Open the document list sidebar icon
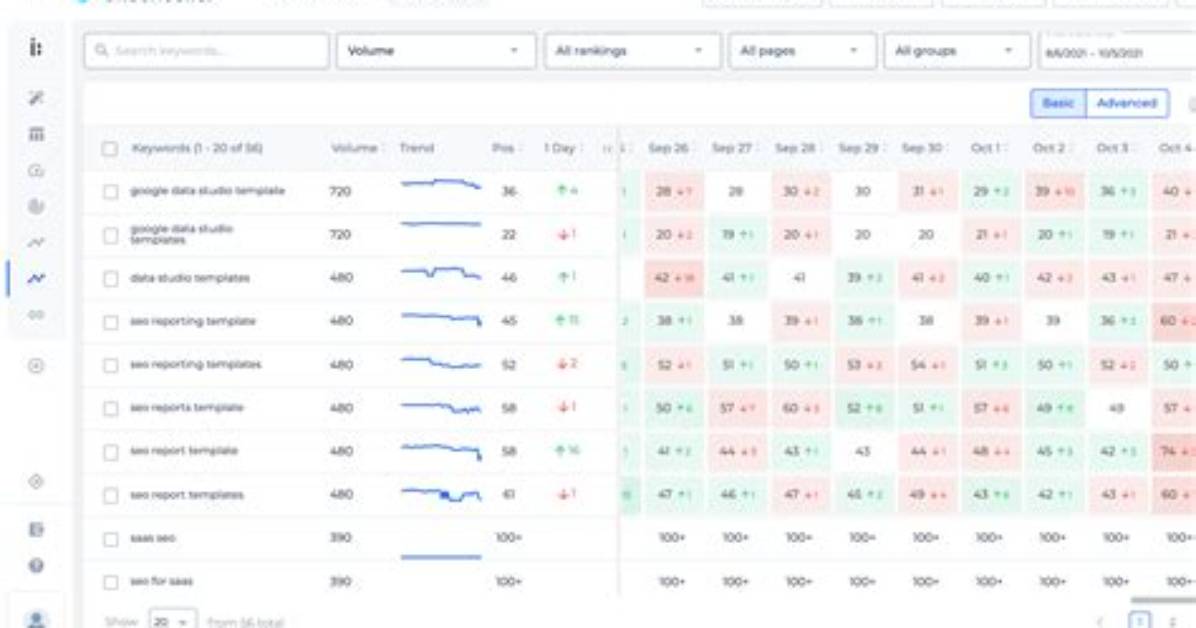1196x628 pixels. [x=36, y=530]
